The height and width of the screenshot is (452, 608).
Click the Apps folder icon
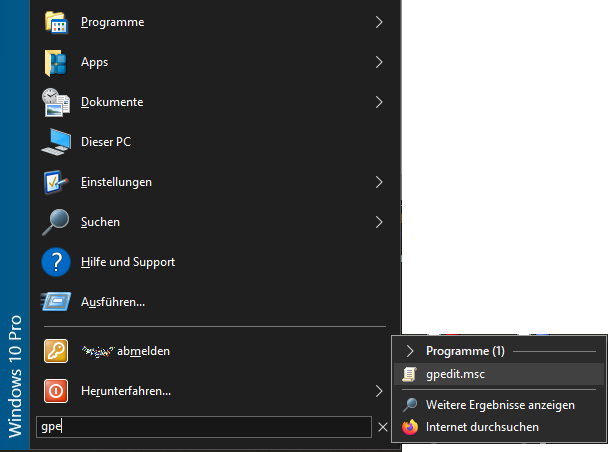click(x=56, y=62)
